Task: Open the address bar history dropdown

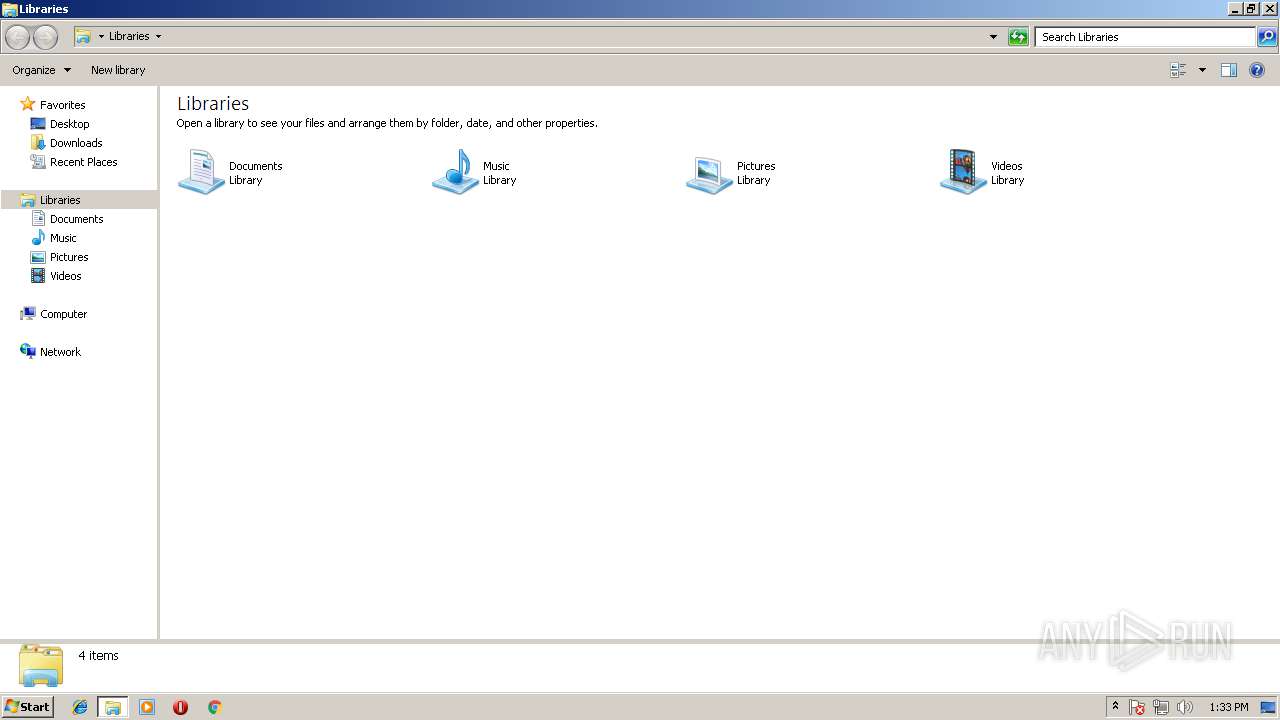Action: pyautogui.click(x=993, y=37)
